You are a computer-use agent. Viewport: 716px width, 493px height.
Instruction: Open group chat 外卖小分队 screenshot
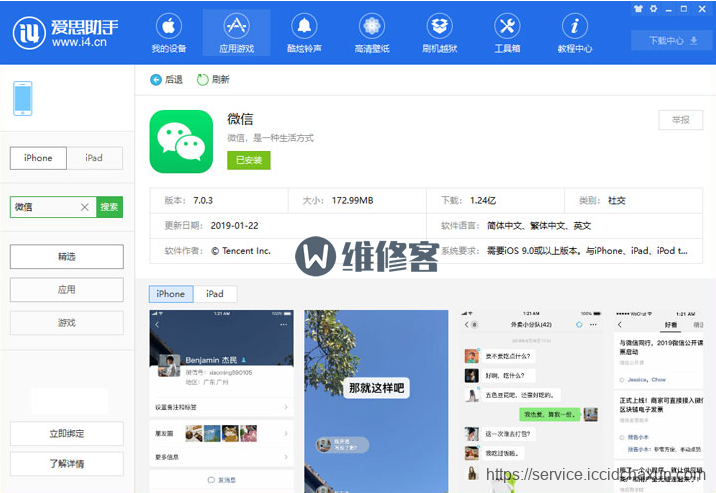pos(531,401)
